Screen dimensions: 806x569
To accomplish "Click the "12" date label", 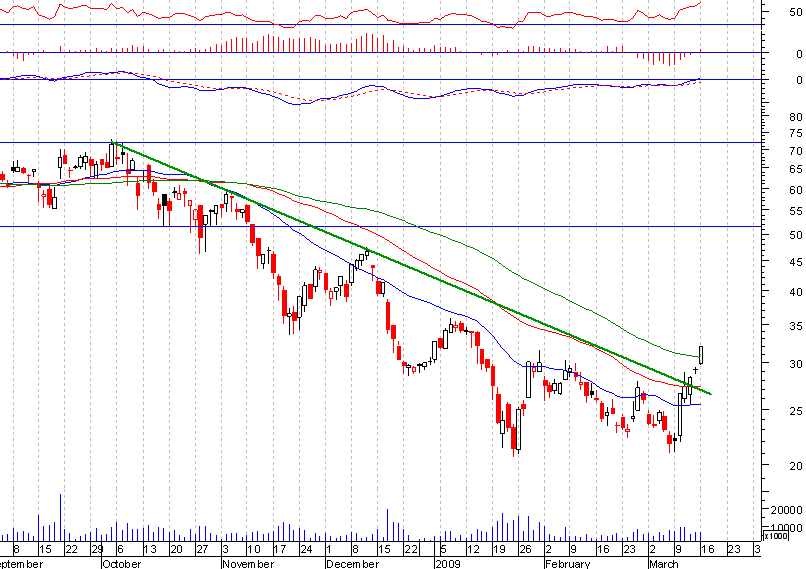I will (x=473, y=549).
